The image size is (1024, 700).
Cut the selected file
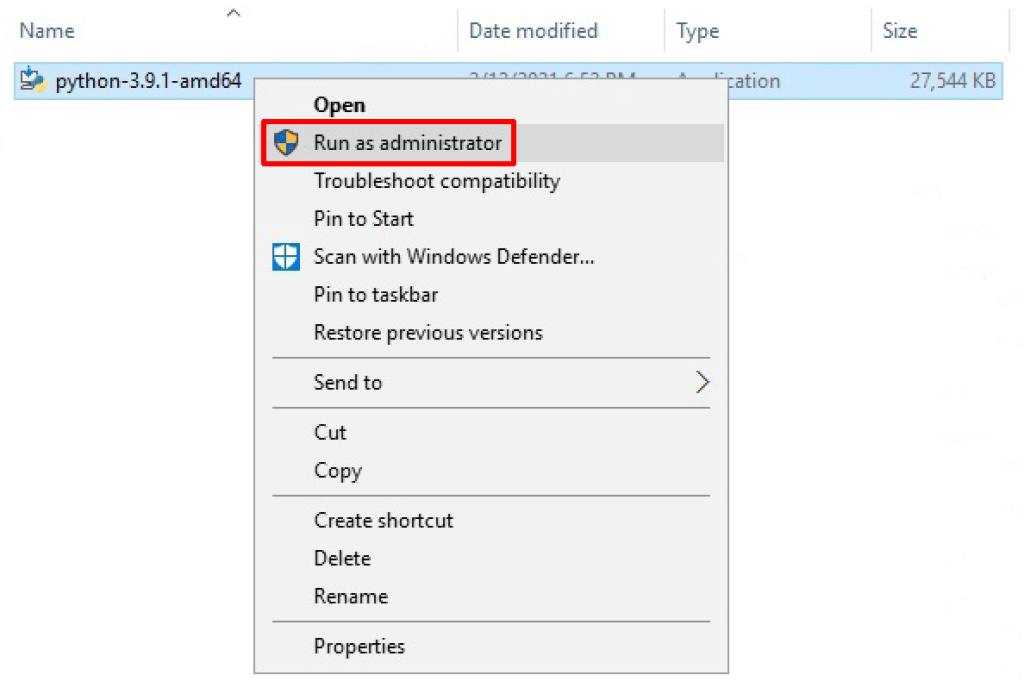click(330, 432)
